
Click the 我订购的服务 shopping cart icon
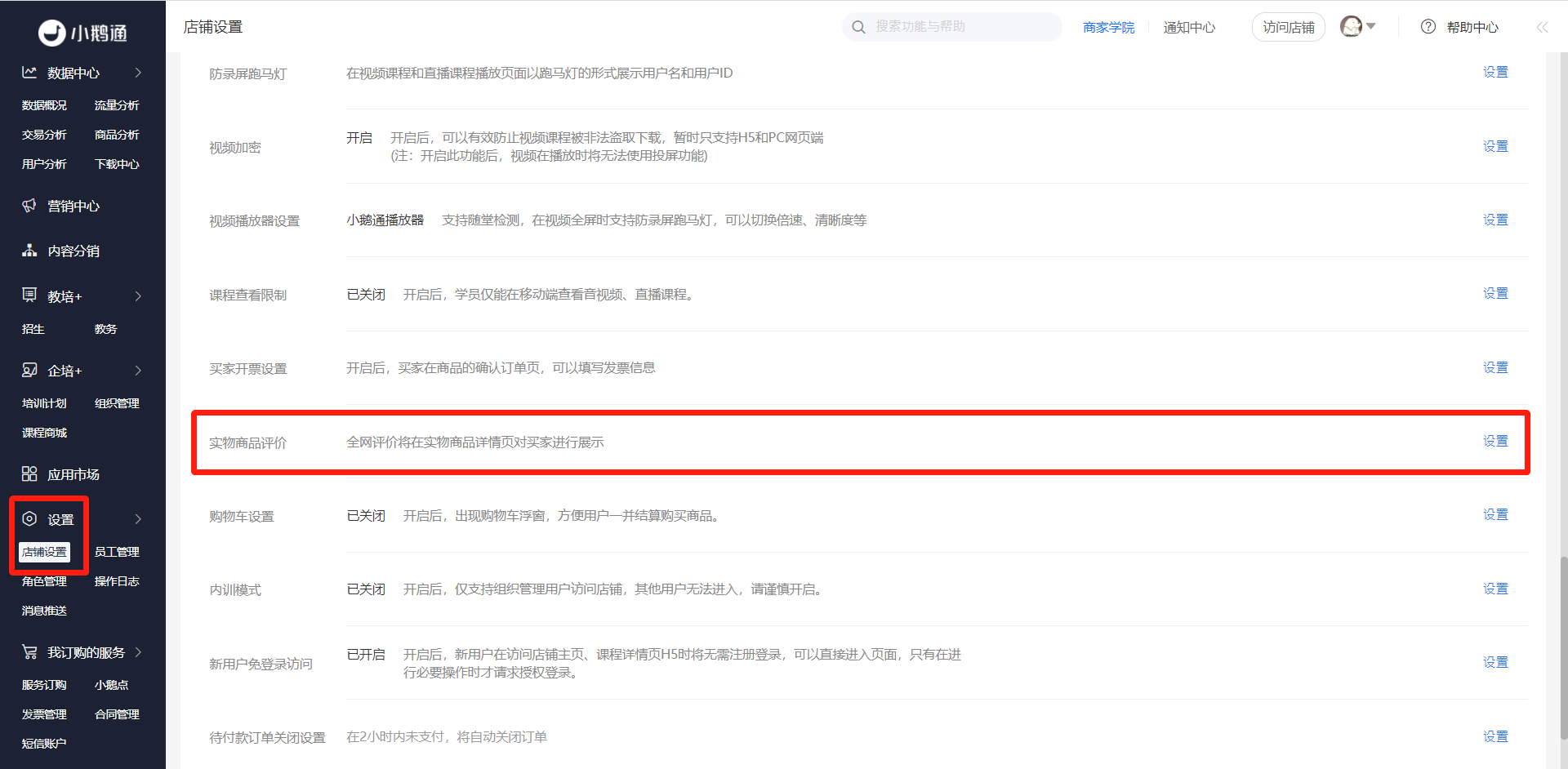(x=29, y=651)
